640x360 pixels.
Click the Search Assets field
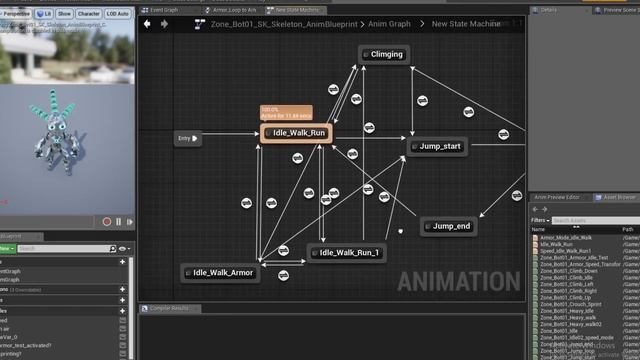point(596,220)
